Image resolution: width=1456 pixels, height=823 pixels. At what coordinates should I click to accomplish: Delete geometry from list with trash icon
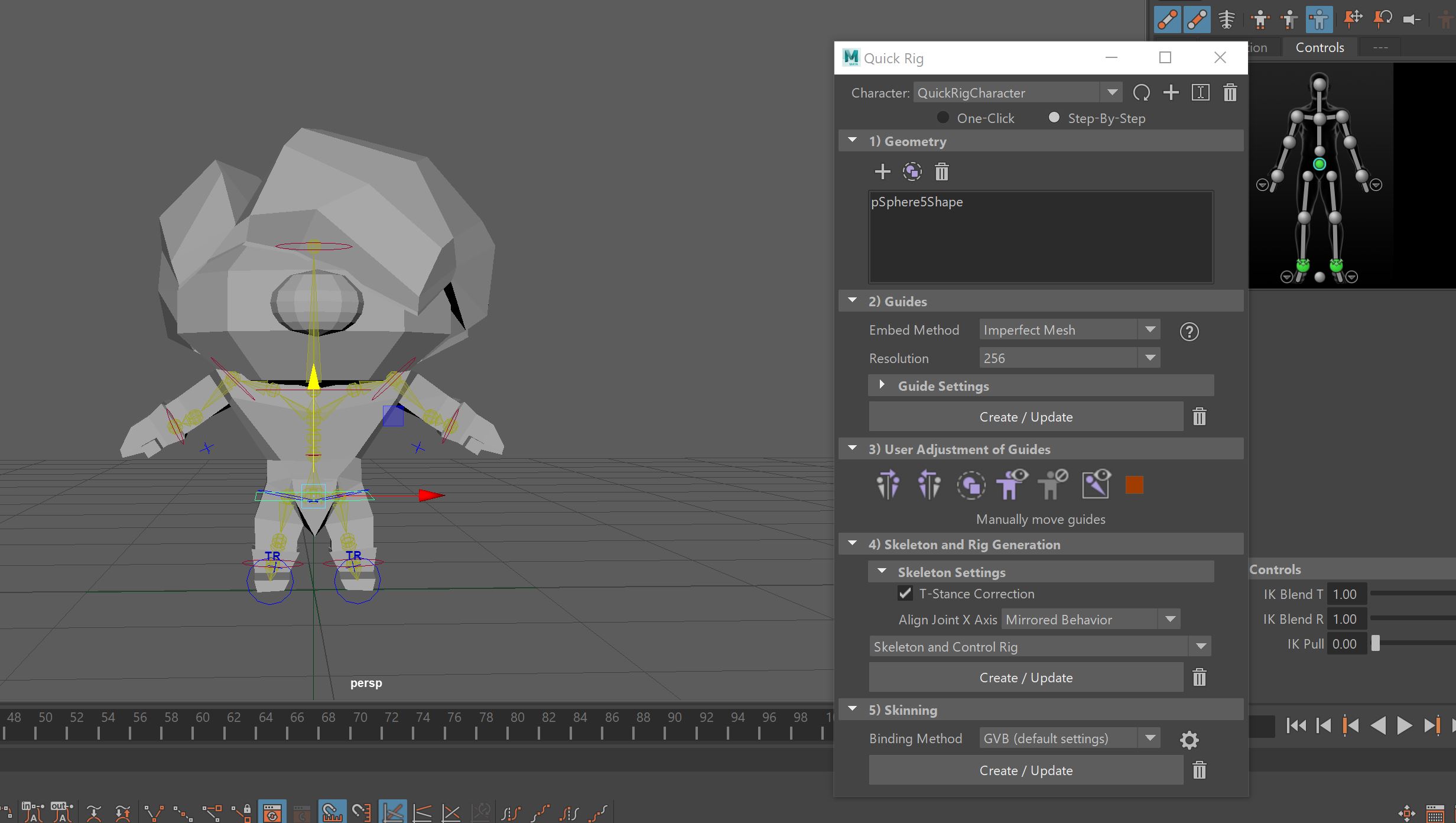tap(941, 171)
